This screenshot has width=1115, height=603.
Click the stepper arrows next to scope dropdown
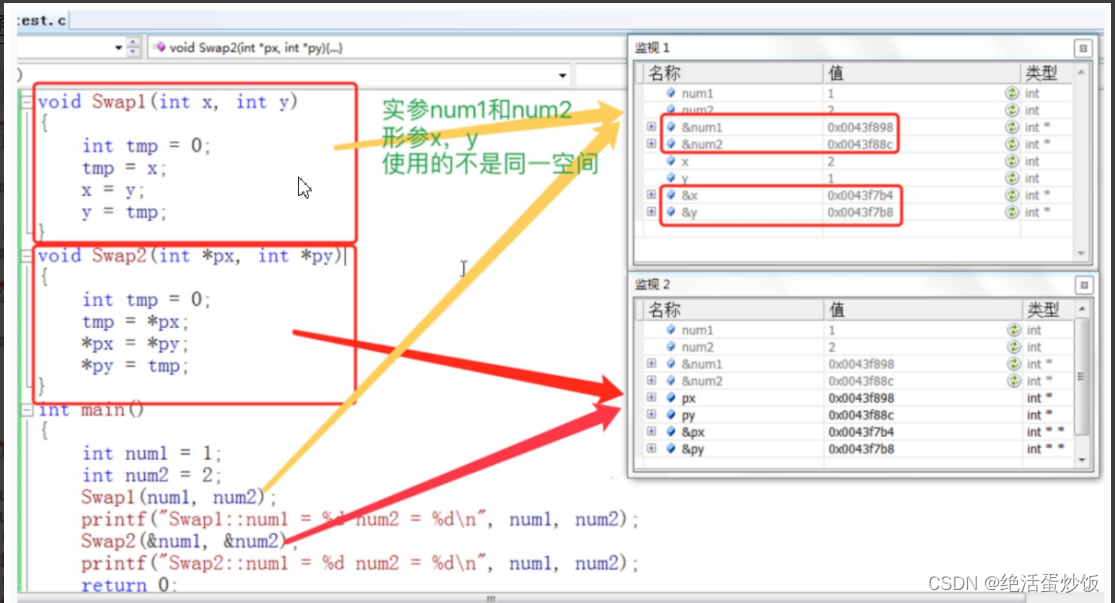133,48
